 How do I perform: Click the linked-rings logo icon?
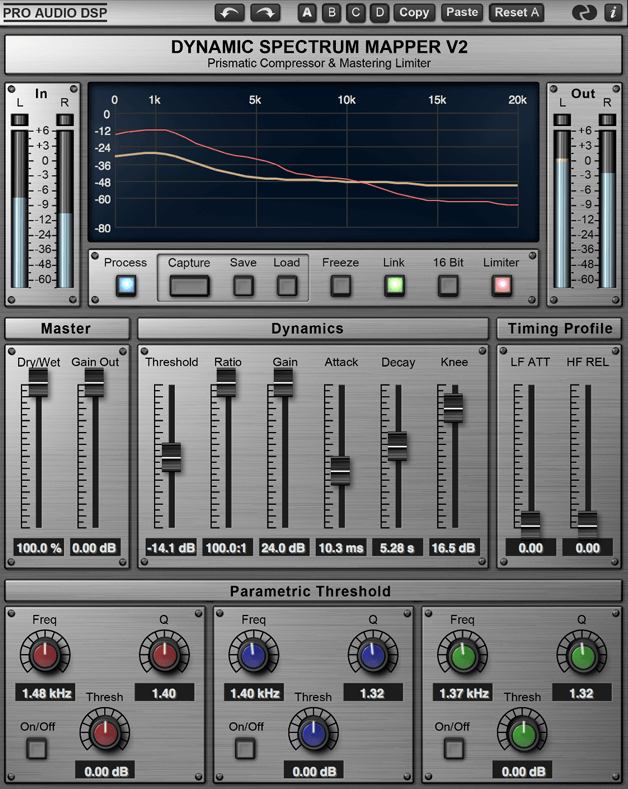[x=584, y=13]
